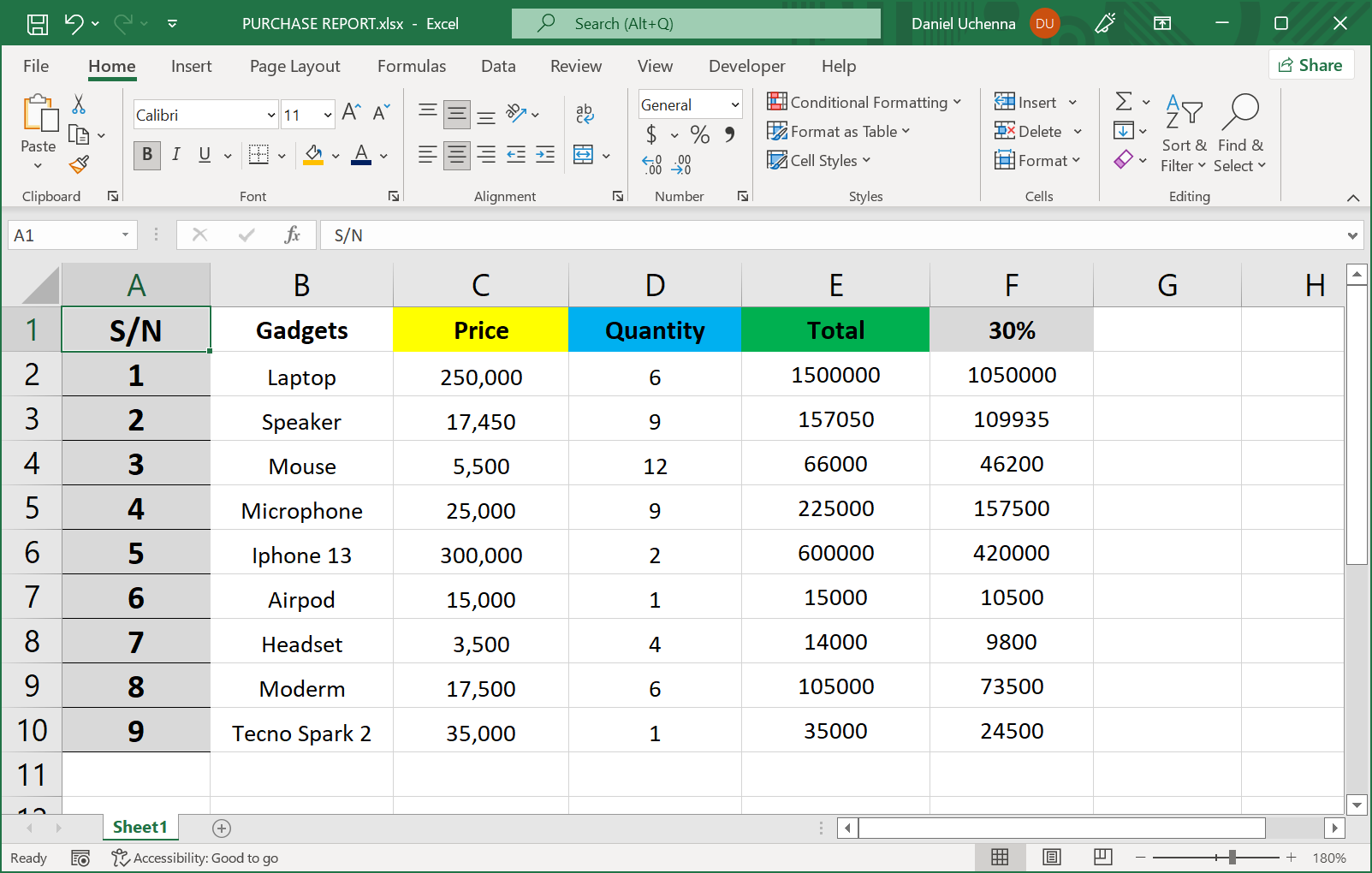Click the Share button
The width and height of the screenshot is (1372, 873).
(x=1310, y=65)
